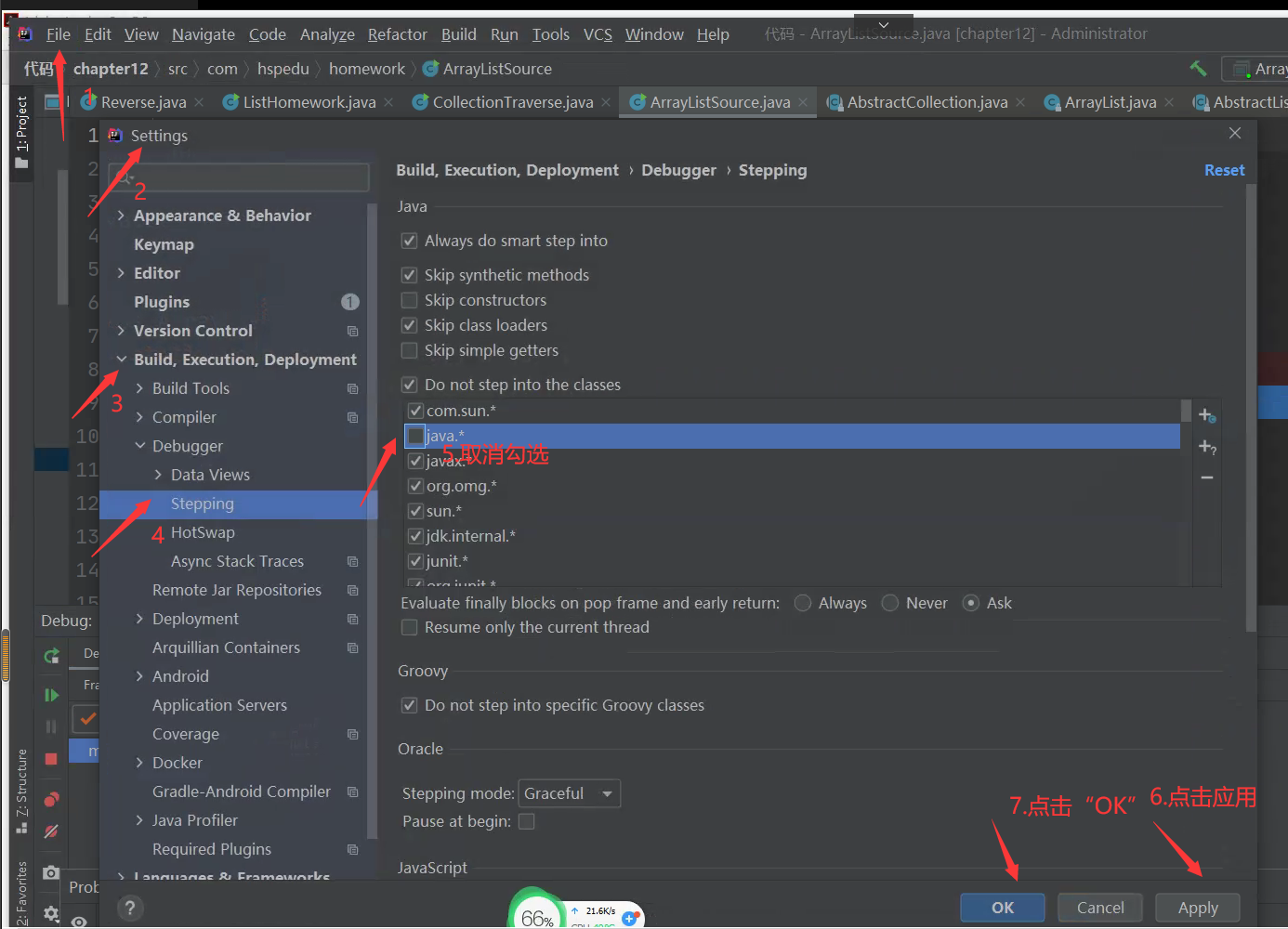This screenshot has width=1288, height=929.
Task: Click the red Stop debugging icon
Action: (51, 753)
